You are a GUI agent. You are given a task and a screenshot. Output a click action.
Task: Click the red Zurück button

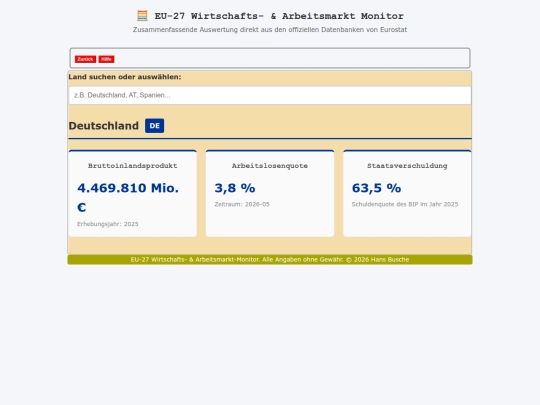click(x=85, y=59)
